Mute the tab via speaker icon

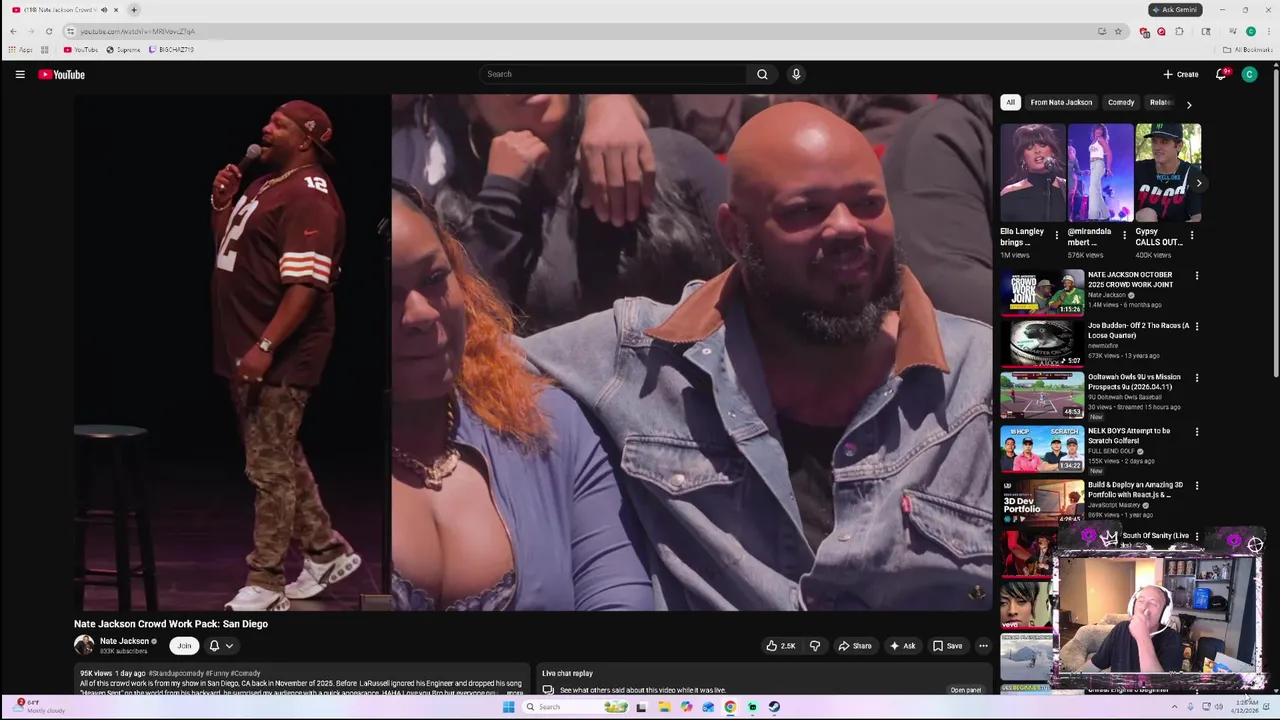click(103, 10)
